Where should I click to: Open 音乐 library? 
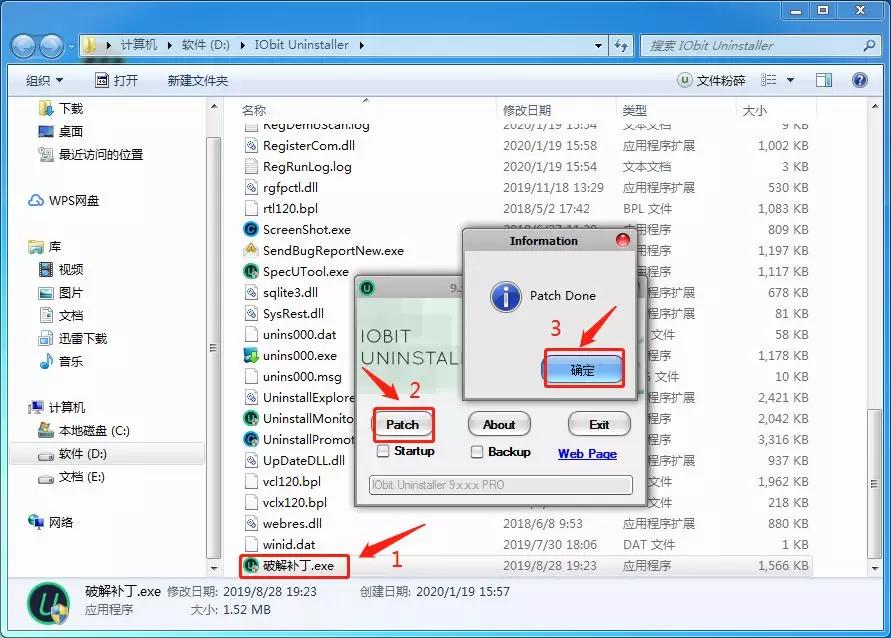click(61, 361)
